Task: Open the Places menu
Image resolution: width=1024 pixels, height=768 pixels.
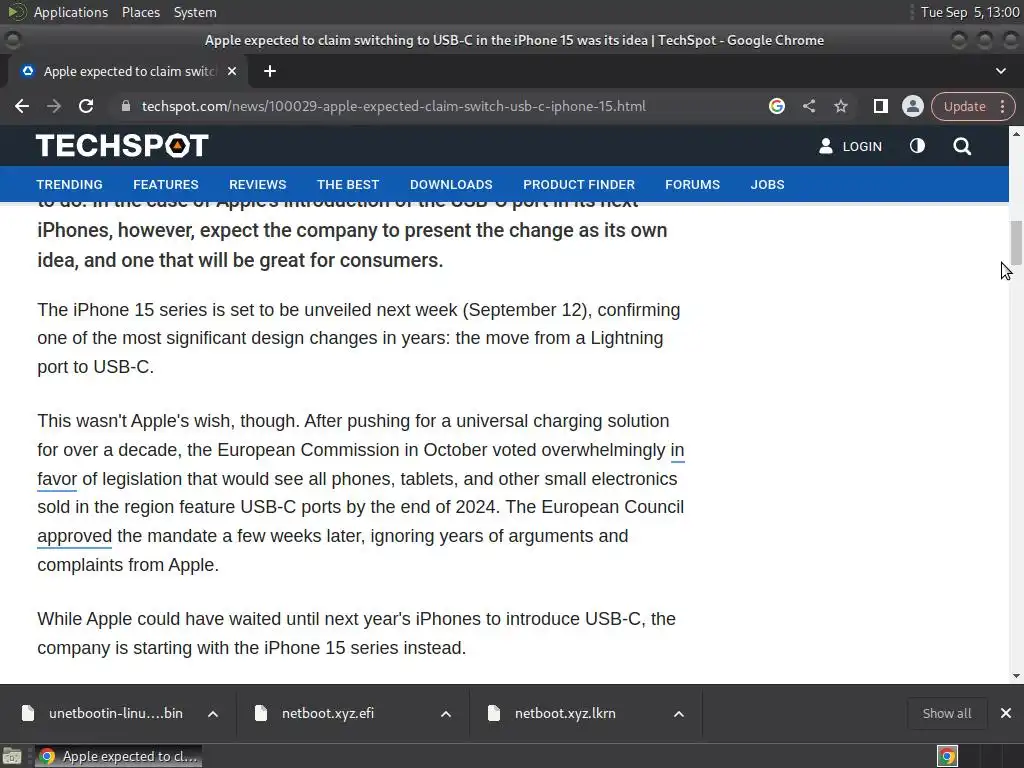Action: click(141, 12)
